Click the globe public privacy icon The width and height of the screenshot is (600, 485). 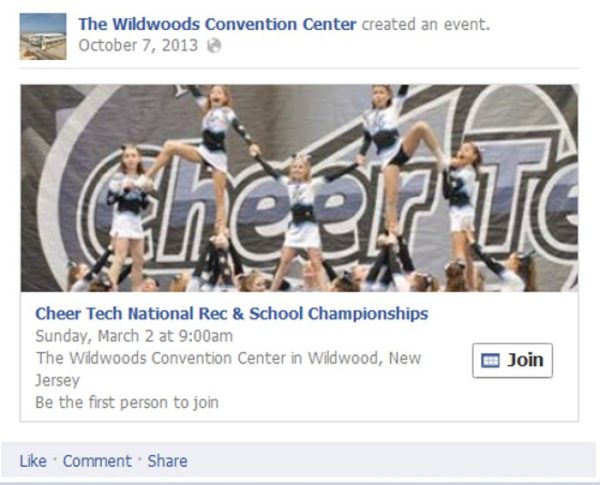[x=214, y=46]
